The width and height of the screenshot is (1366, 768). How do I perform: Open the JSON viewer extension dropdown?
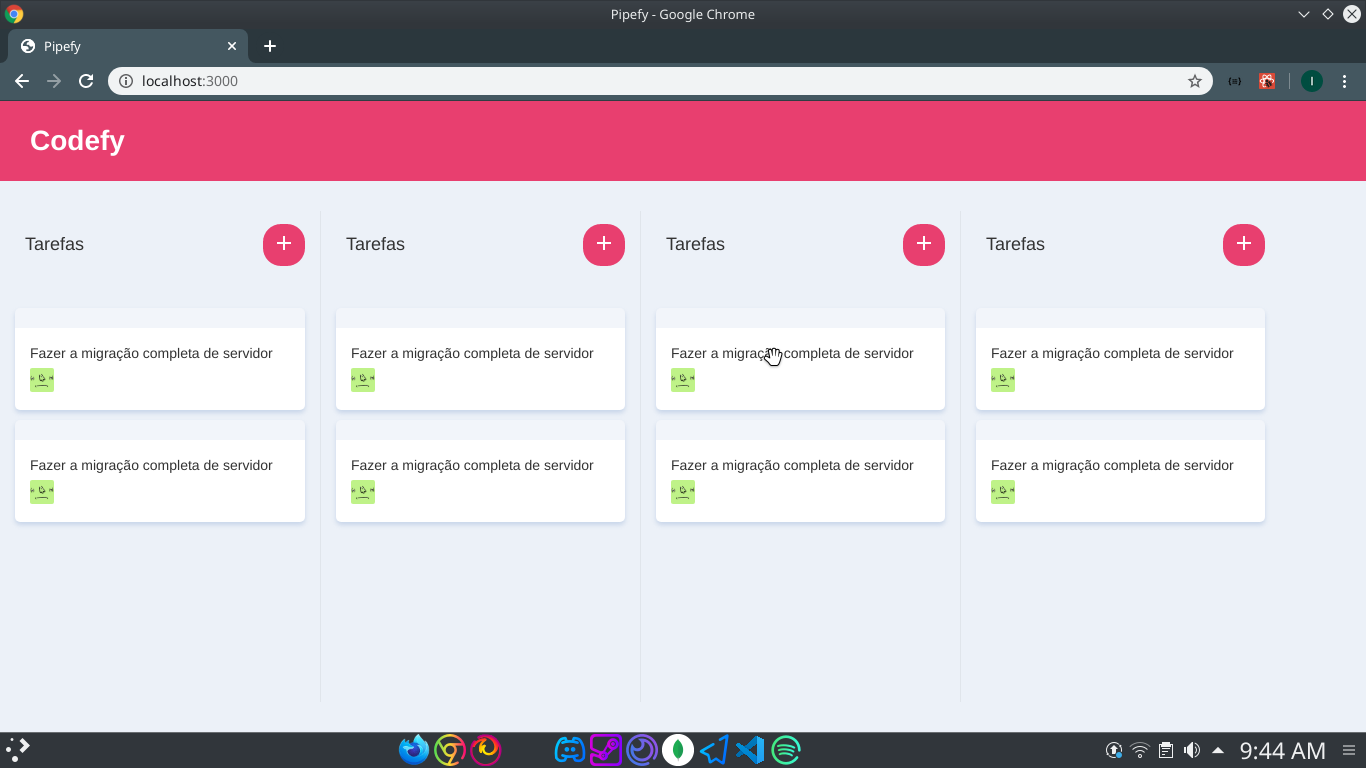click(x=1234, y=81)
